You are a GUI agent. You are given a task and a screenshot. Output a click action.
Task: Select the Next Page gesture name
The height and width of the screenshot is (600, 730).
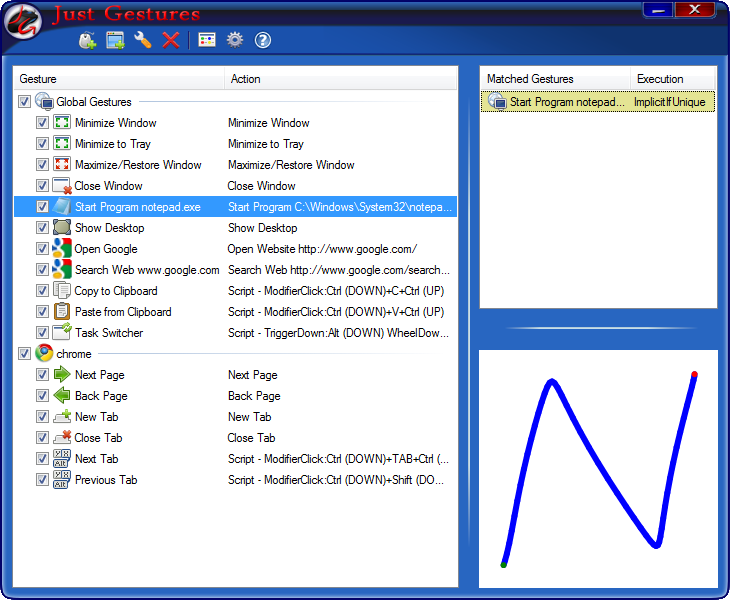tap(100, 375)
